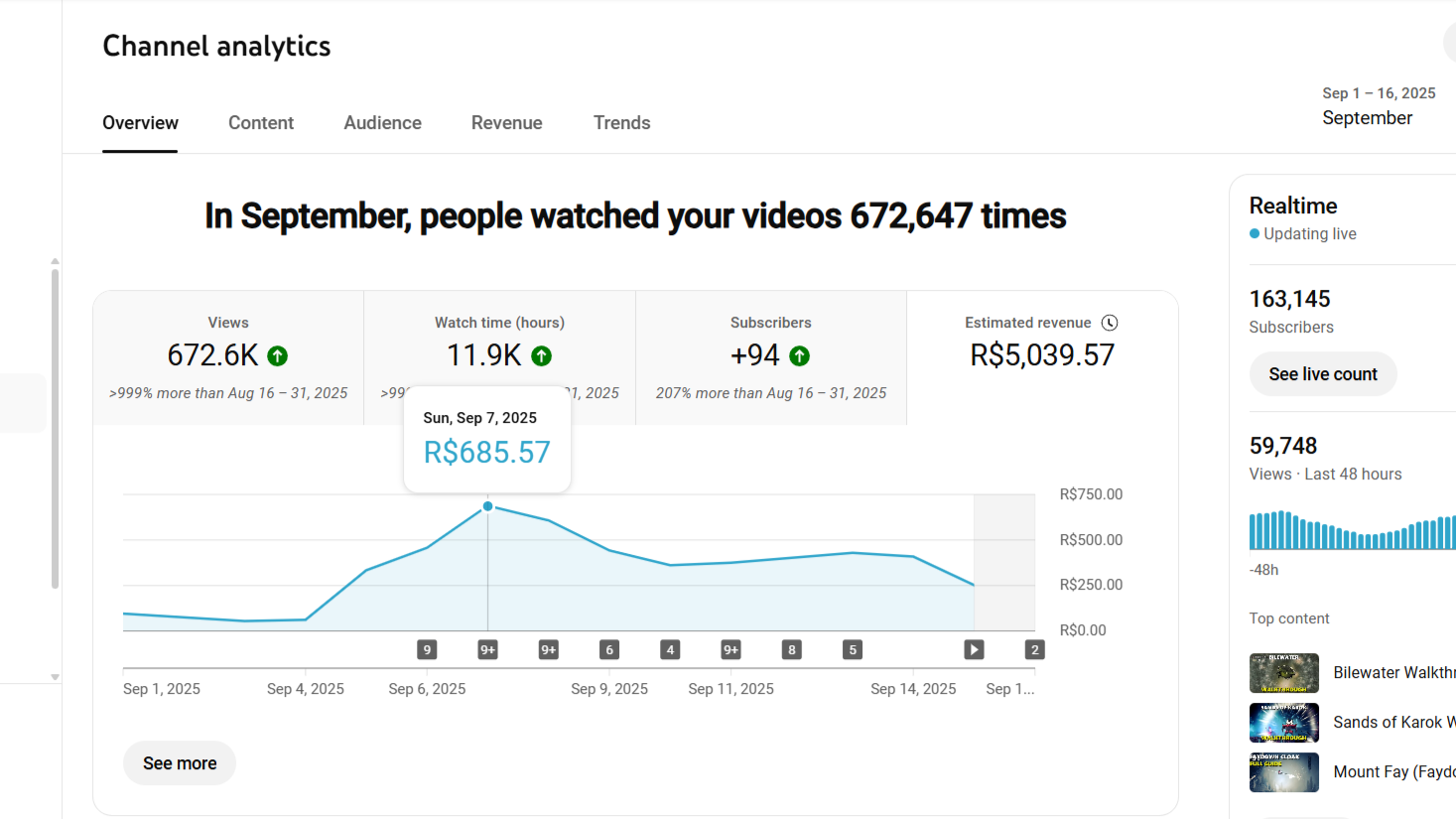Viewport: 1456px width, 819px height.
Task: Click the R$500.00 axis label
Action: pos(1091,540)
